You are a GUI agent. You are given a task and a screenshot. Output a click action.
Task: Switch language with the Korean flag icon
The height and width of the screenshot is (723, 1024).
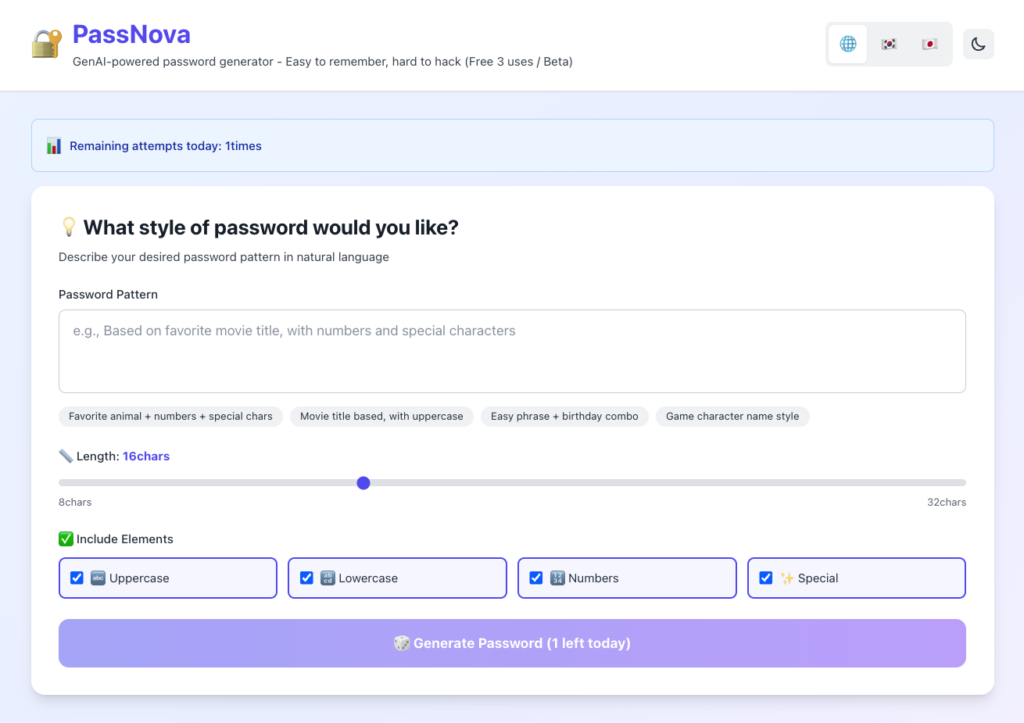point(889,44)
